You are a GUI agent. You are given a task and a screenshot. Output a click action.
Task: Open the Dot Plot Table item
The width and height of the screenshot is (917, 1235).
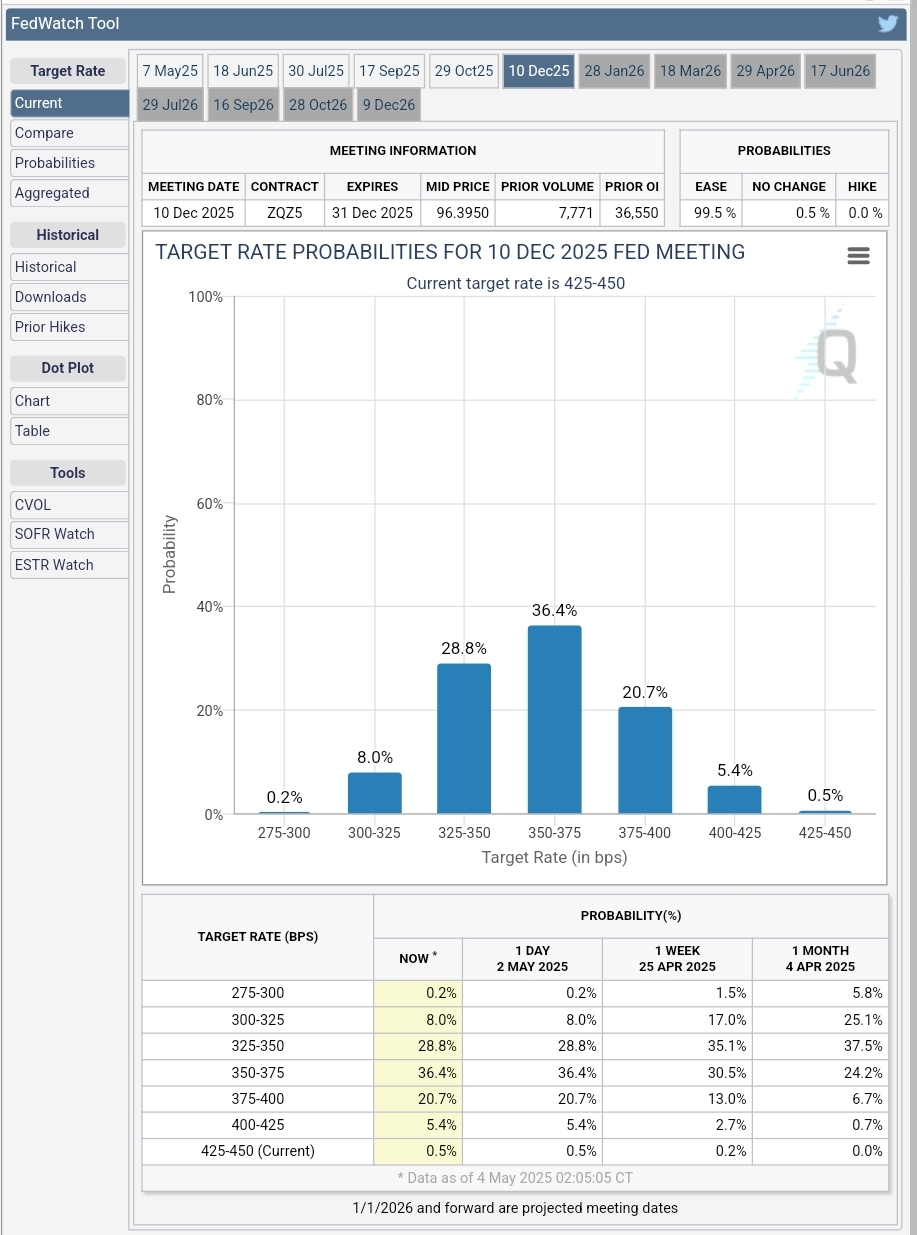(70, 431)
